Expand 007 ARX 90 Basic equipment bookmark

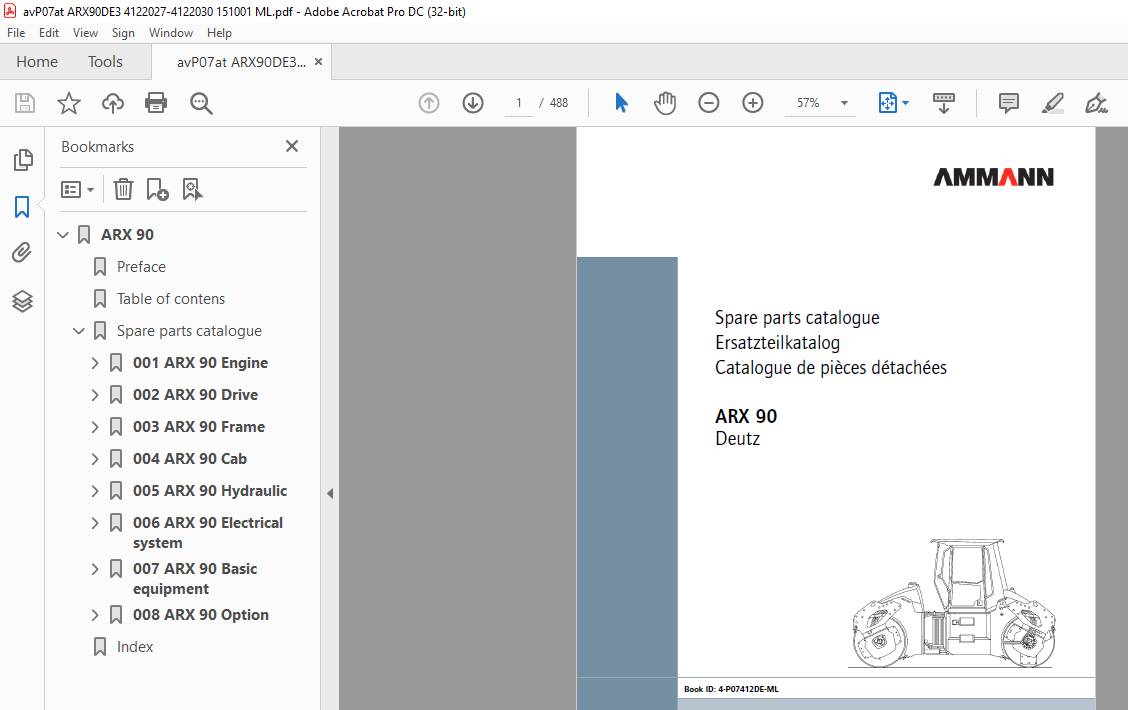[x=95, y=569]
